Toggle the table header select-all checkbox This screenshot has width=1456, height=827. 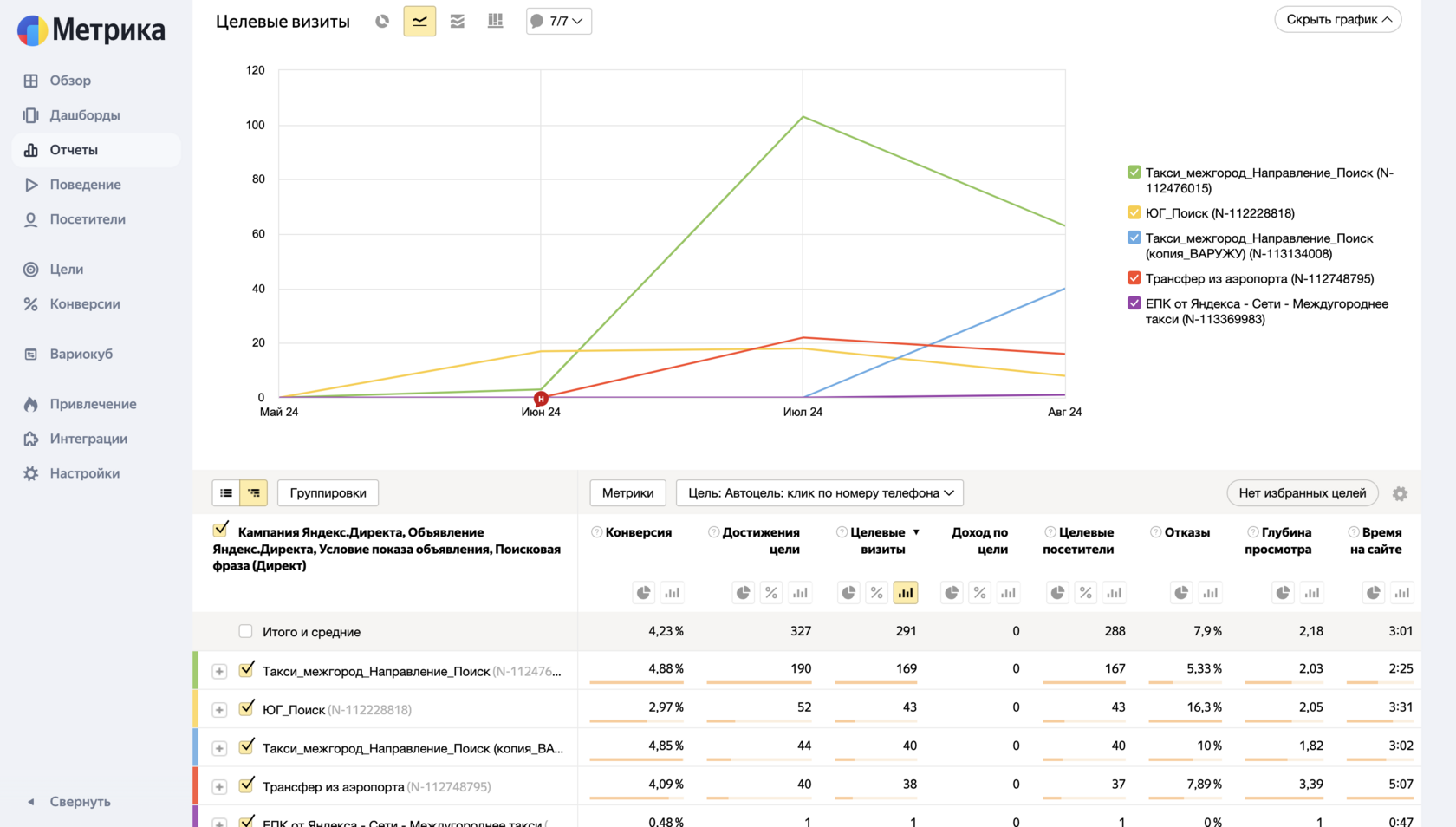pos(221,530)
